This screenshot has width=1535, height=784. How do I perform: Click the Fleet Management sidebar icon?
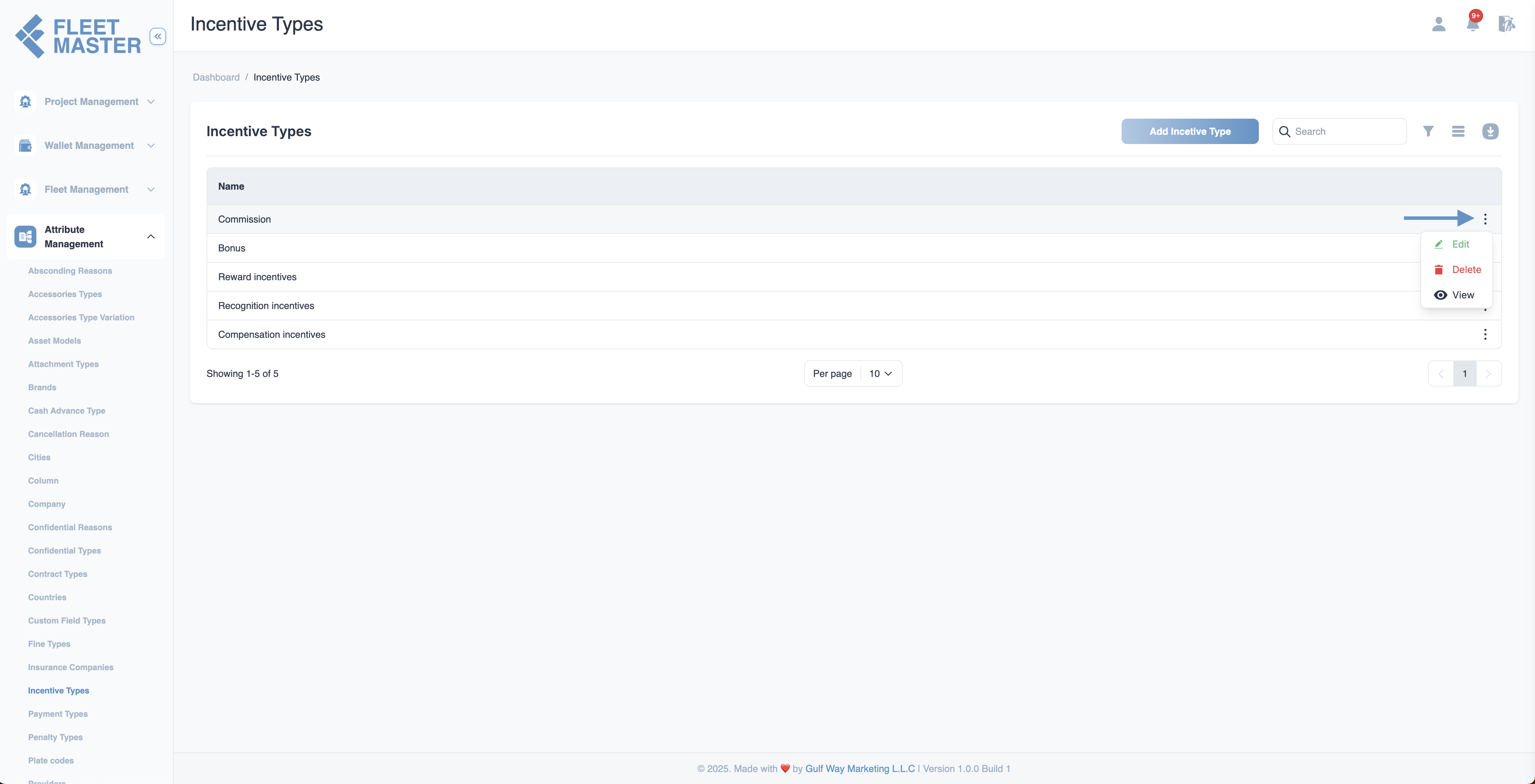pos(25,189)
